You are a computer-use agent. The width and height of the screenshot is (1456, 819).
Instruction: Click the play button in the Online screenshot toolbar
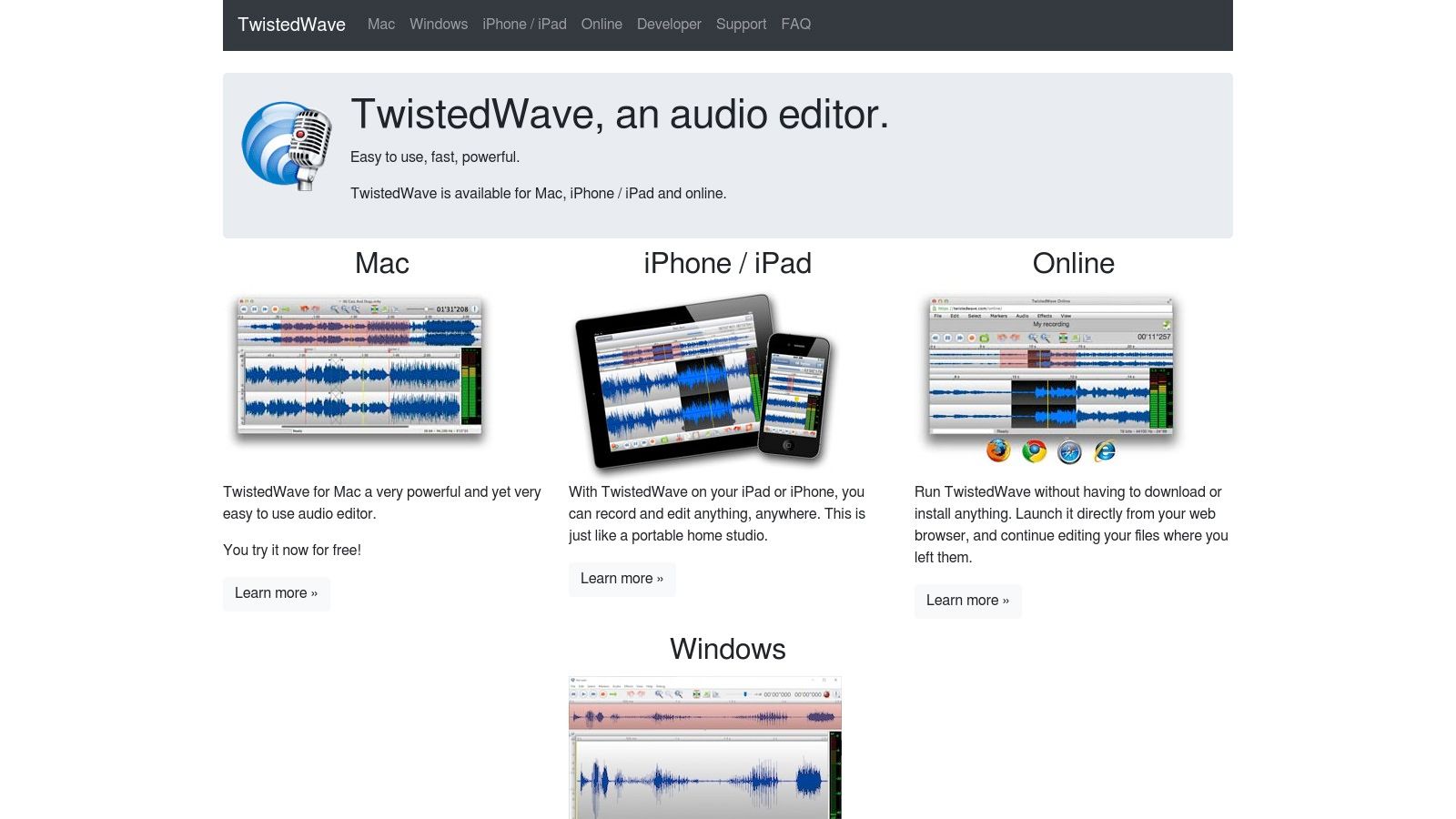tap(946, 338)
